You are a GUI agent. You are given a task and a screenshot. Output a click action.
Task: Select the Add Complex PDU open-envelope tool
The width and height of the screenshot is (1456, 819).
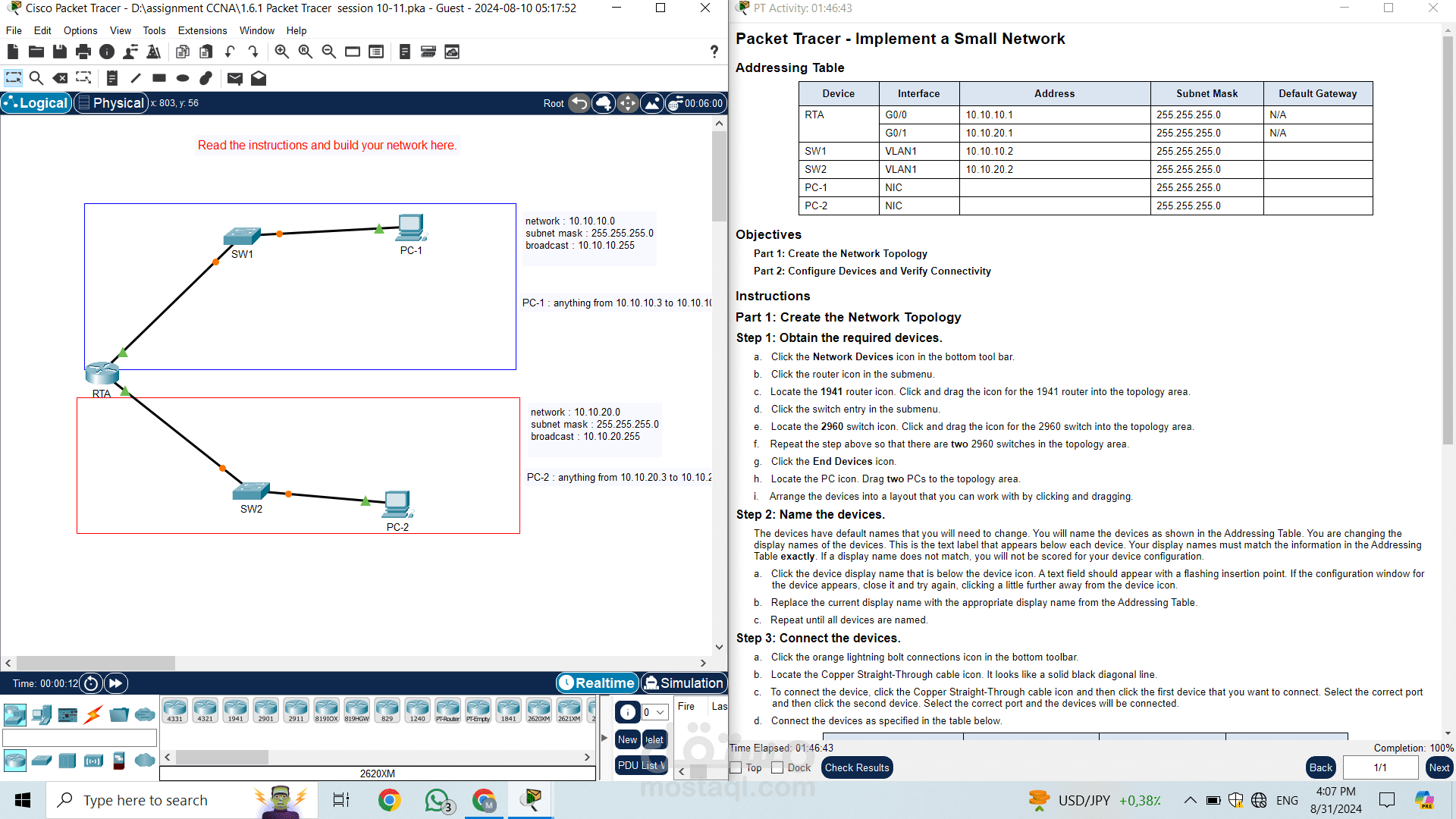click(x=258, y=78)
